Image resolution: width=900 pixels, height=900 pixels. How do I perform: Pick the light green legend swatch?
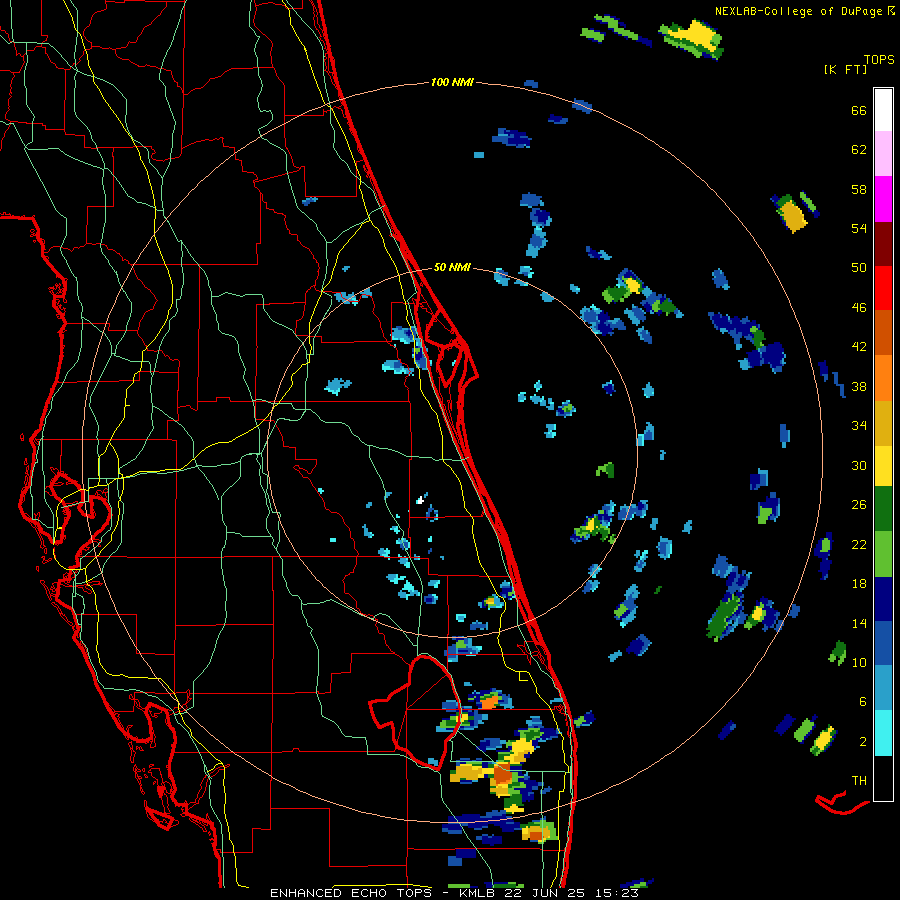pos(883,554)
